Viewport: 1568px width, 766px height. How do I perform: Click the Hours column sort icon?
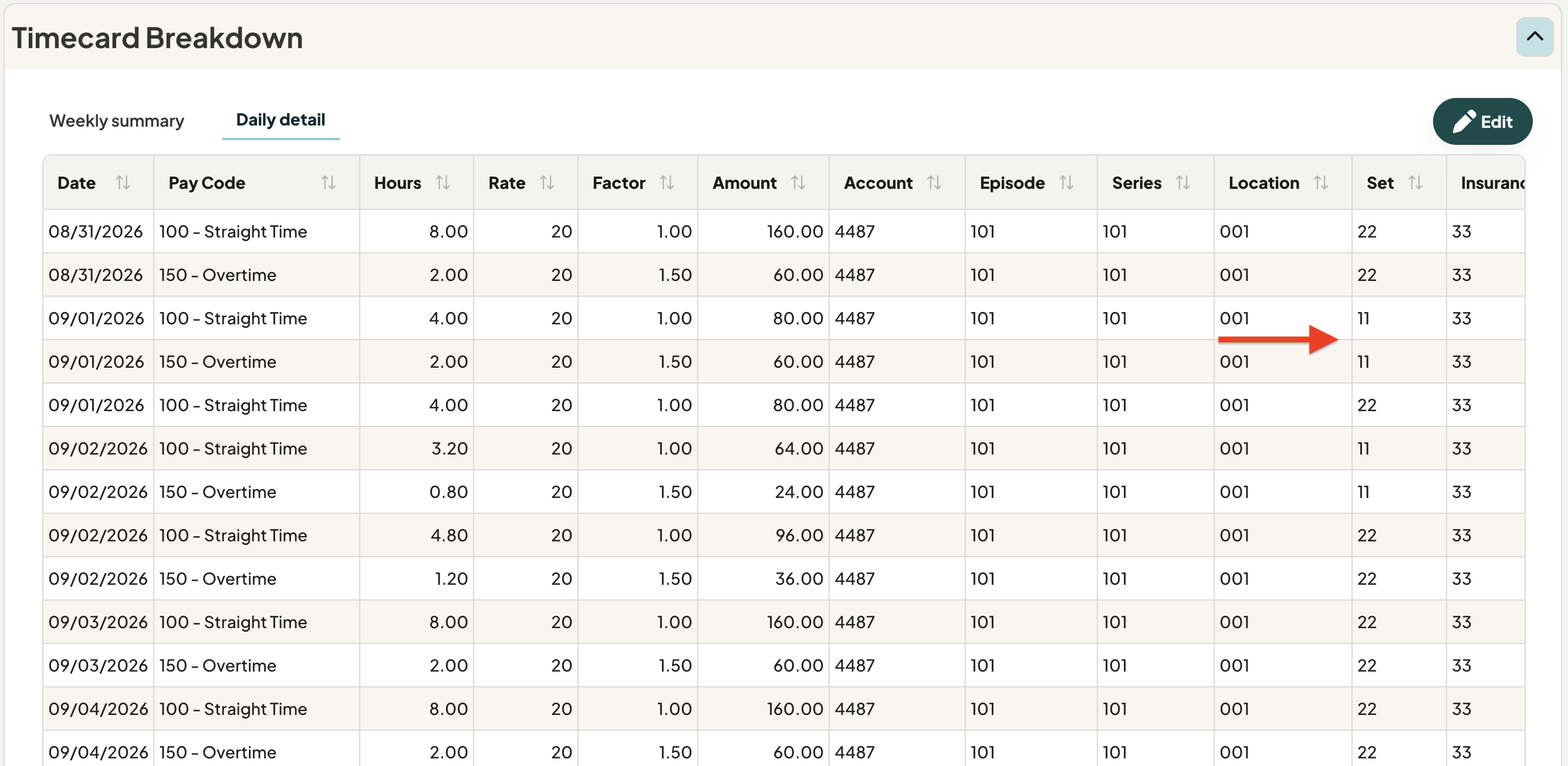coord(443,182)
